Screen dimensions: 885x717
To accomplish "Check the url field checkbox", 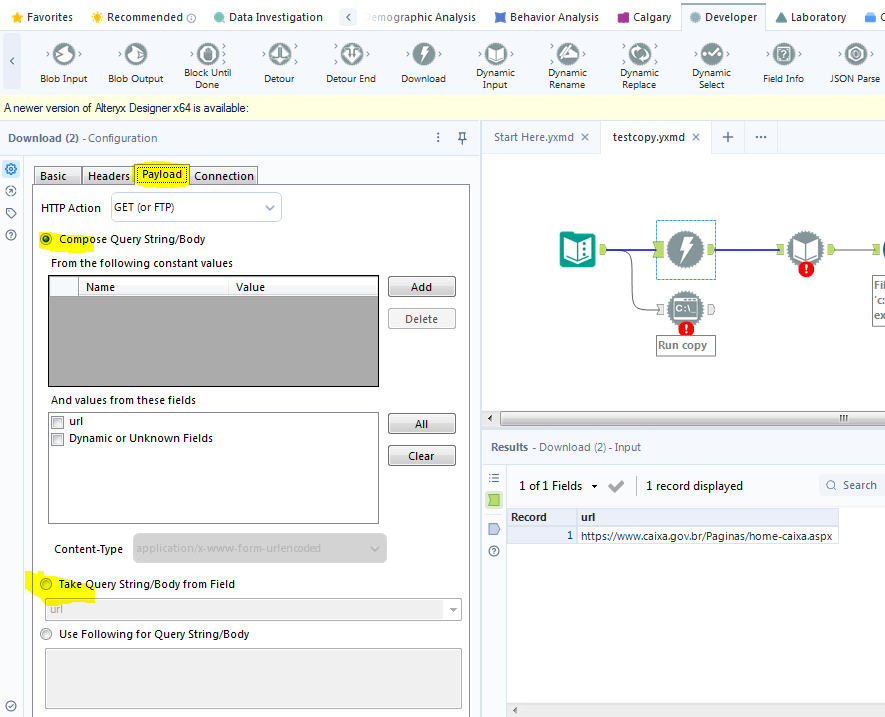I will [x=57, y=421].
